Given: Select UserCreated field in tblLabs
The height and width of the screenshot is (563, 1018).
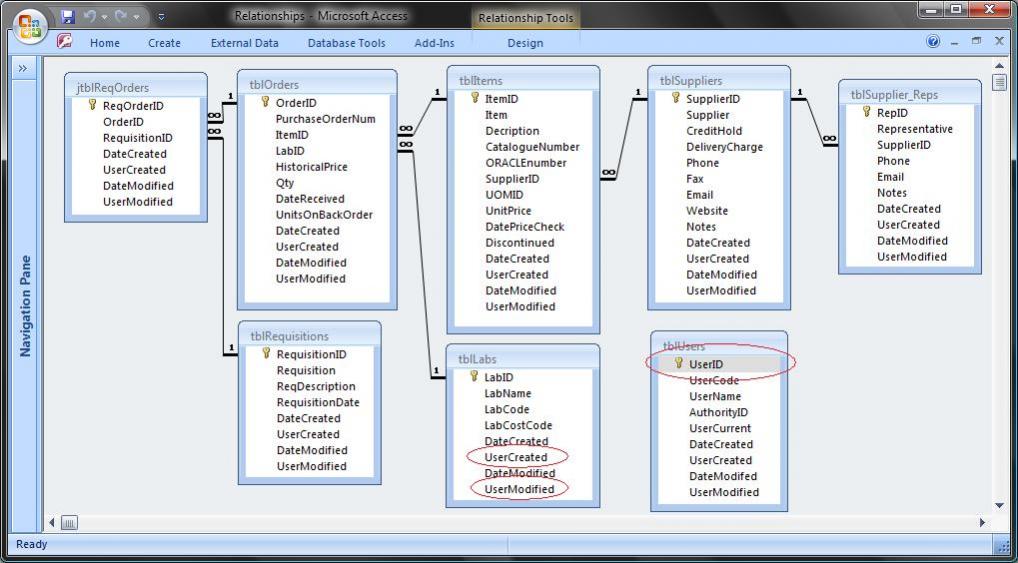Looking at the screenshot, I should (515, 457).
